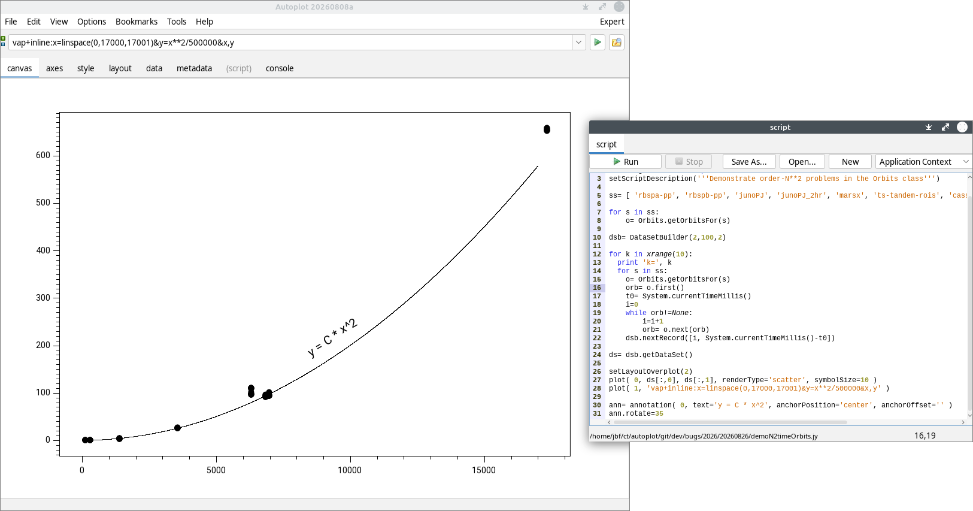Close the script window with the round button
Image resolution: width=973 pixels, height=511 pixels.
coord(962,127)
